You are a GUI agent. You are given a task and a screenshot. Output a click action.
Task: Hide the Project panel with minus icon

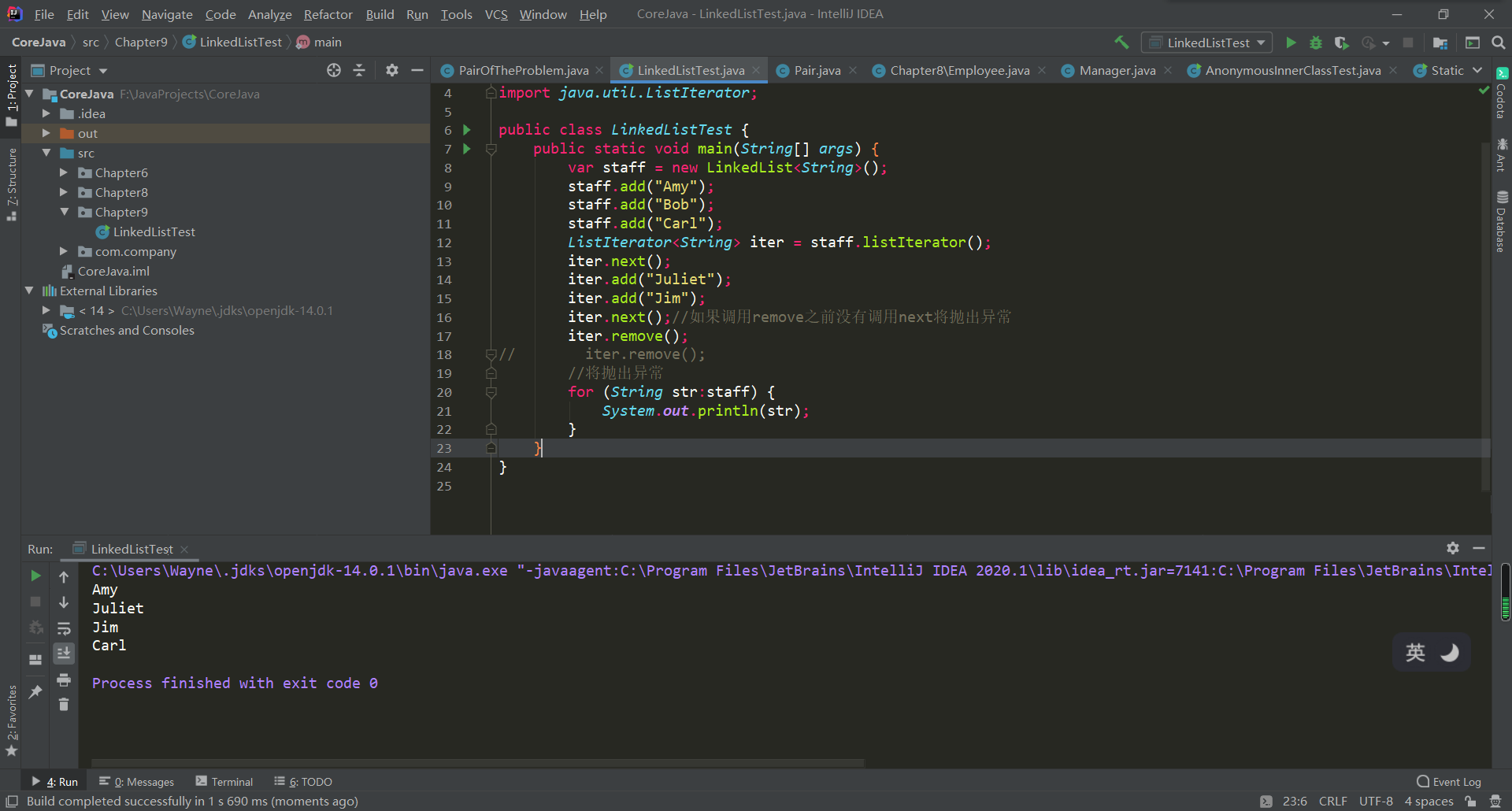(x=417, y=70)
